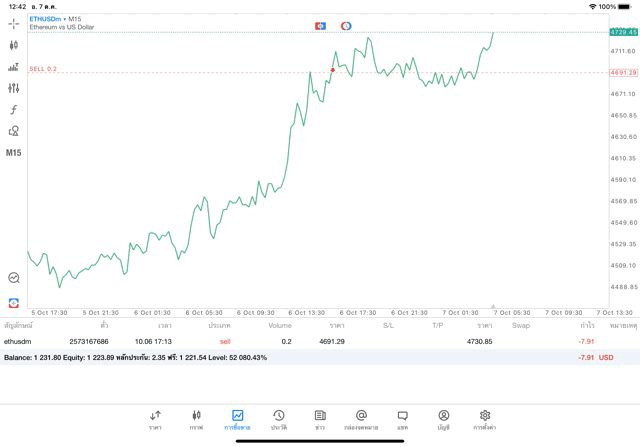This screenshot has width=640, height=447.
Task: Open the new order icon in sidebar
Action: tap(14, 302)
